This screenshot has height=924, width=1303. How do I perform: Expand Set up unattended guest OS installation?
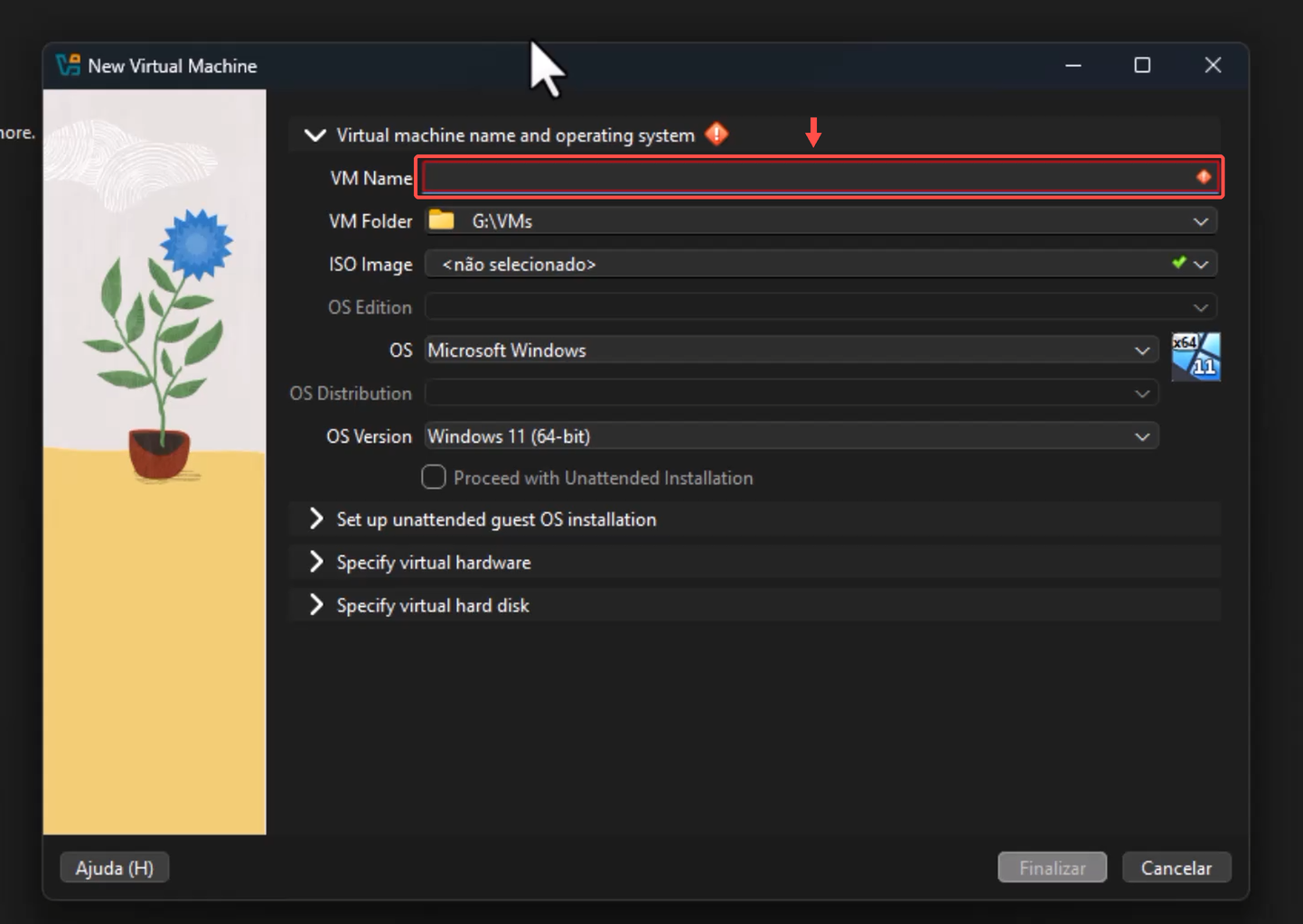[x=315, y=519]
